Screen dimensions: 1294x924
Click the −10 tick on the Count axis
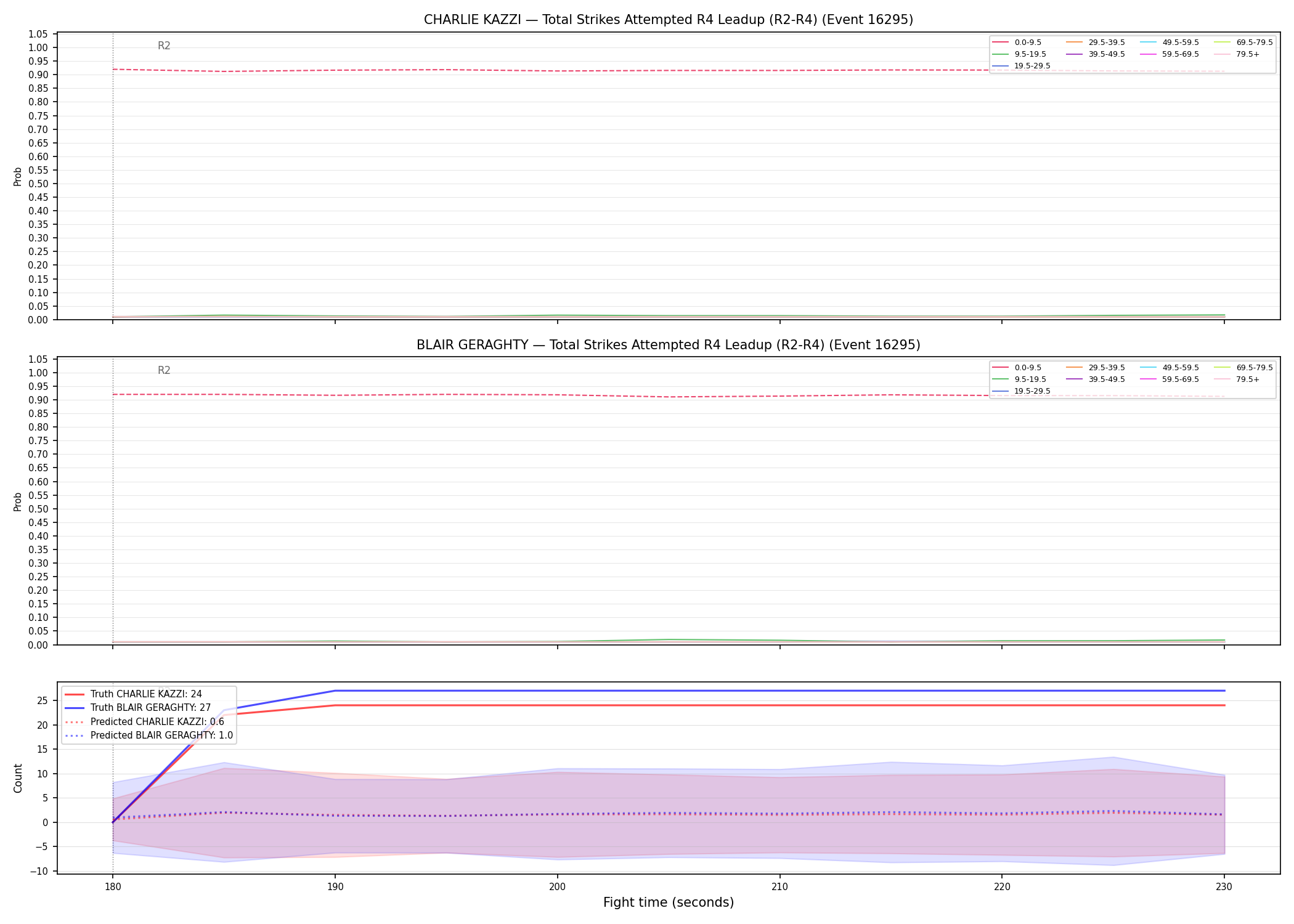point(39,871)
